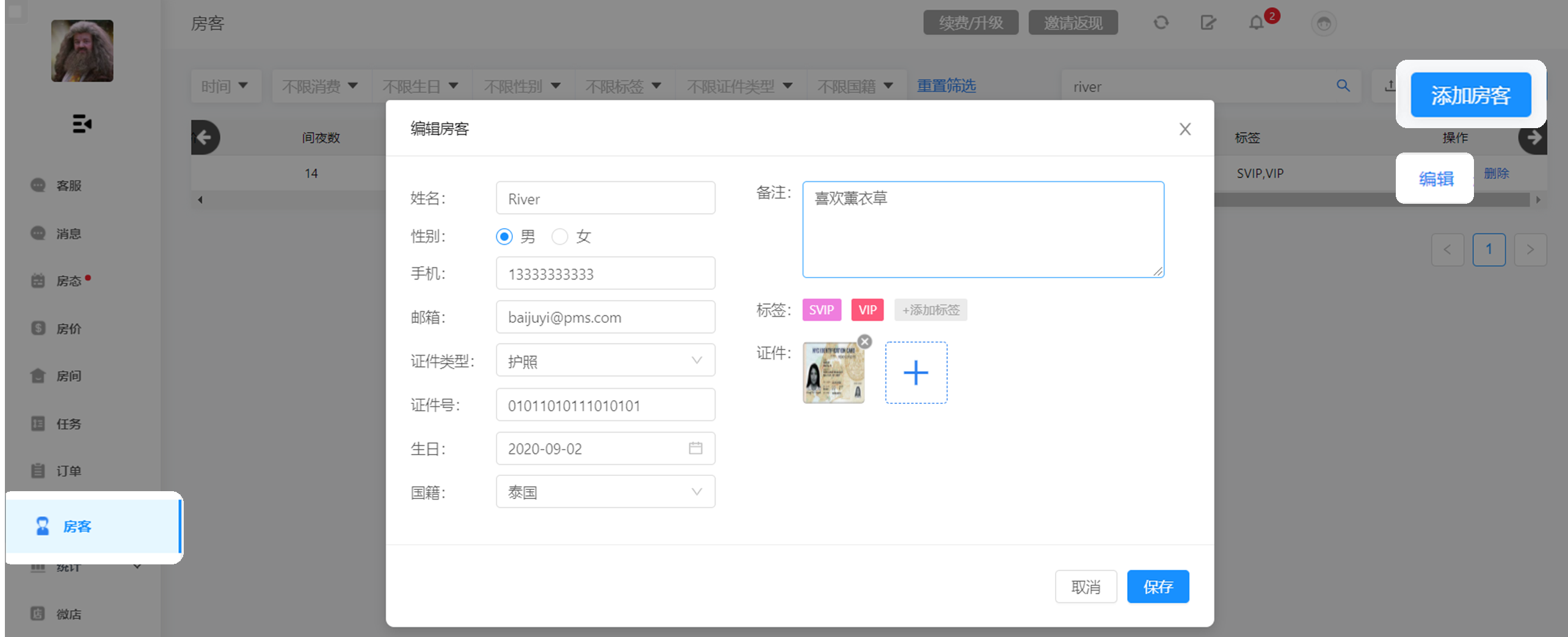The image size is (1568, 637).
Task: Click 重置筛选 link
Action: pyautogui.click(x=946, y=85)
